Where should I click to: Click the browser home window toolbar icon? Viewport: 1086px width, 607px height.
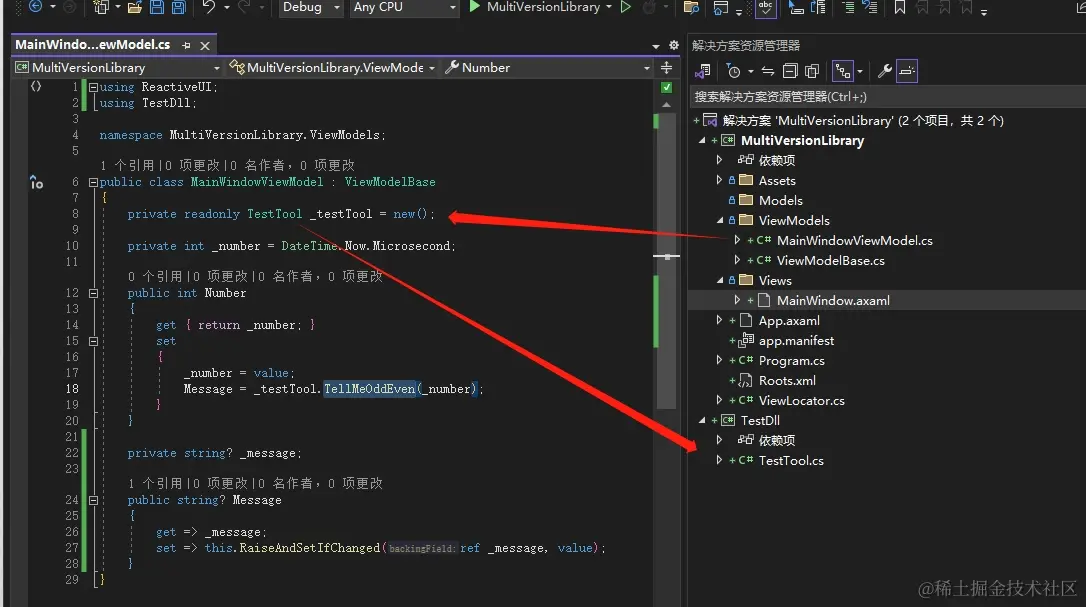click(x=721, y=8)
